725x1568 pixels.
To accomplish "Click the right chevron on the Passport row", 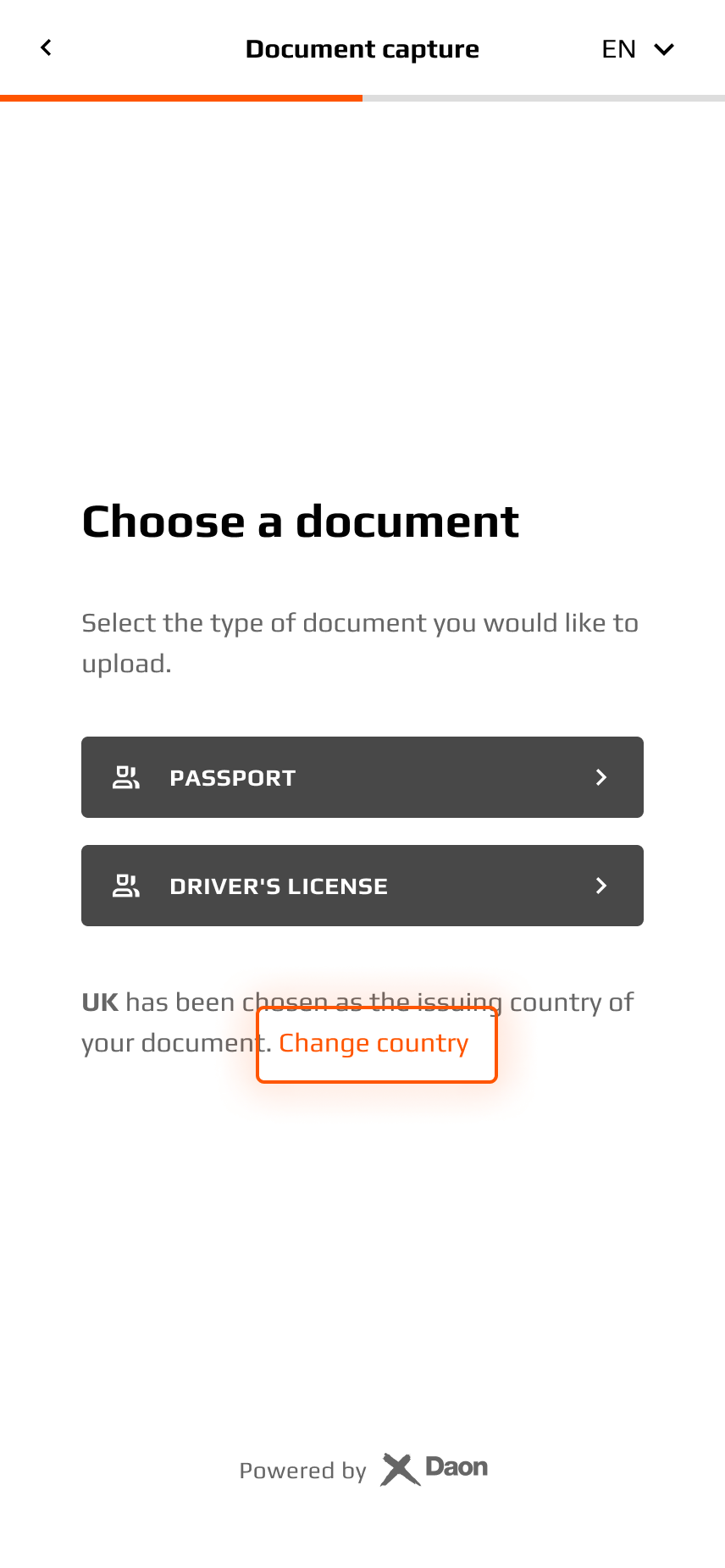I will click(x=601, y=776).
